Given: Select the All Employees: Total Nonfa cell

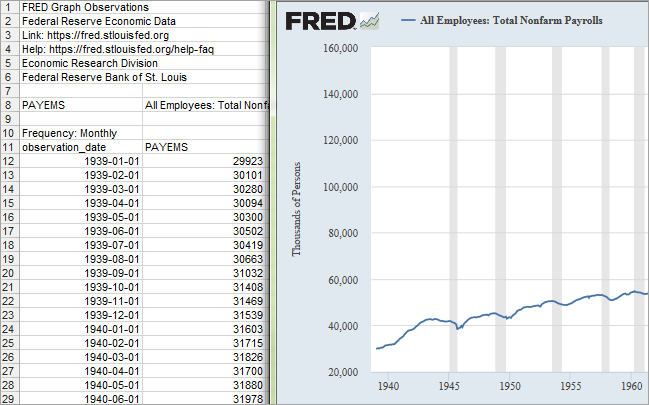Looking at the screenshot, I should 206,105.
